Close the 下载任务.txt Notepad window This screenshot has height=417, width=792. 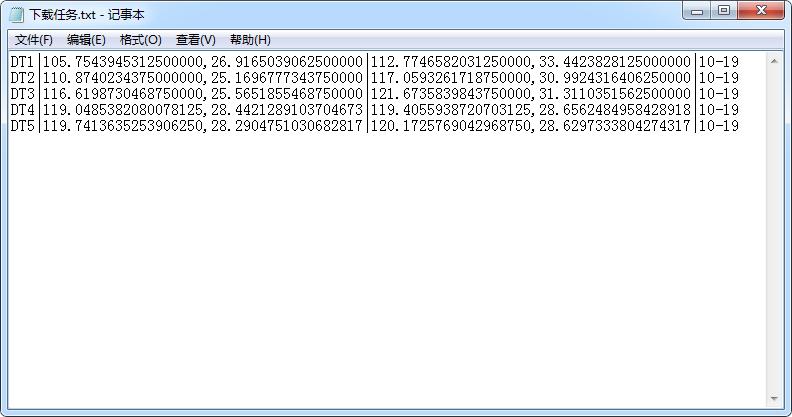(761, 11)
